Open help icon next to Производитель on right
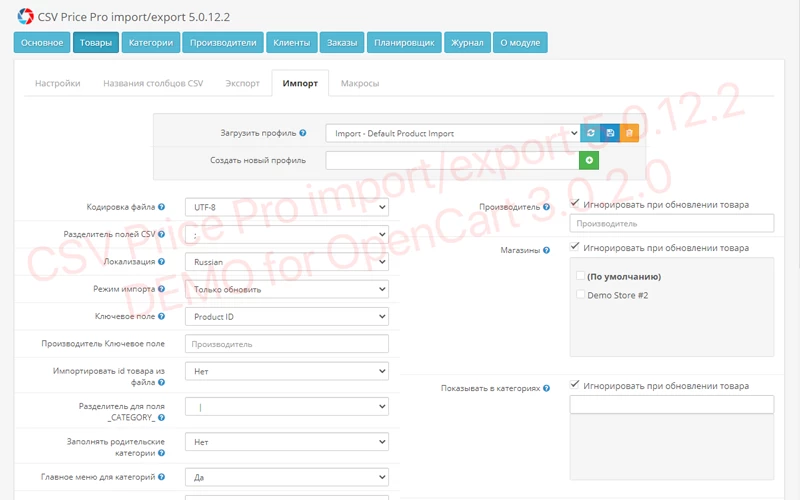The width and height of the screenshot is (800, 500). pyautogui.click(x=546, y=207)
